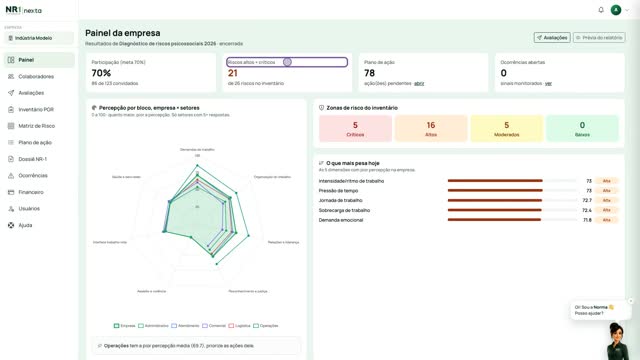Click the Demandas do trabalho radar axis label
The width and height of the screenshot is (640, 360).
pos(197,149)
